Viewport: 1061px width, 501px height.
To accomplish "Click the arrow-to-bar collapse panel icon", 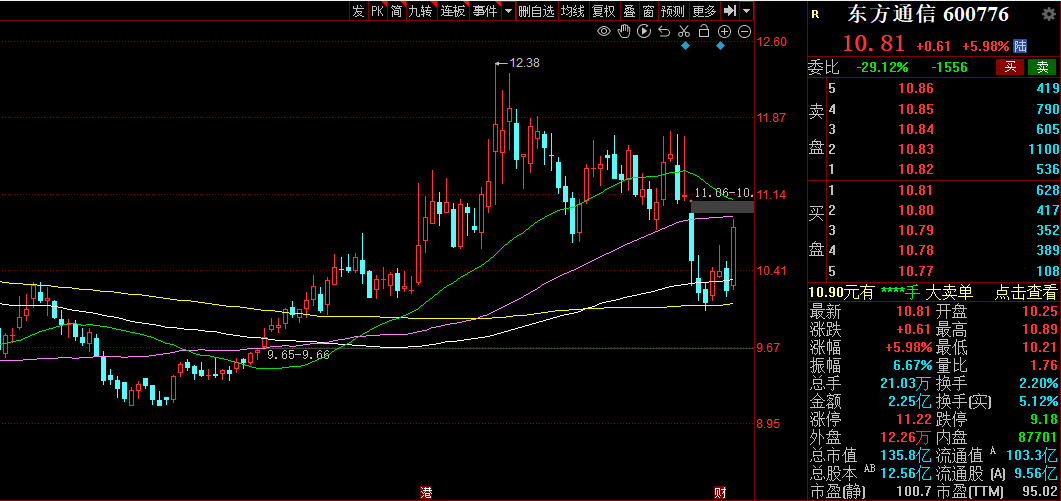I will point(729,11).
